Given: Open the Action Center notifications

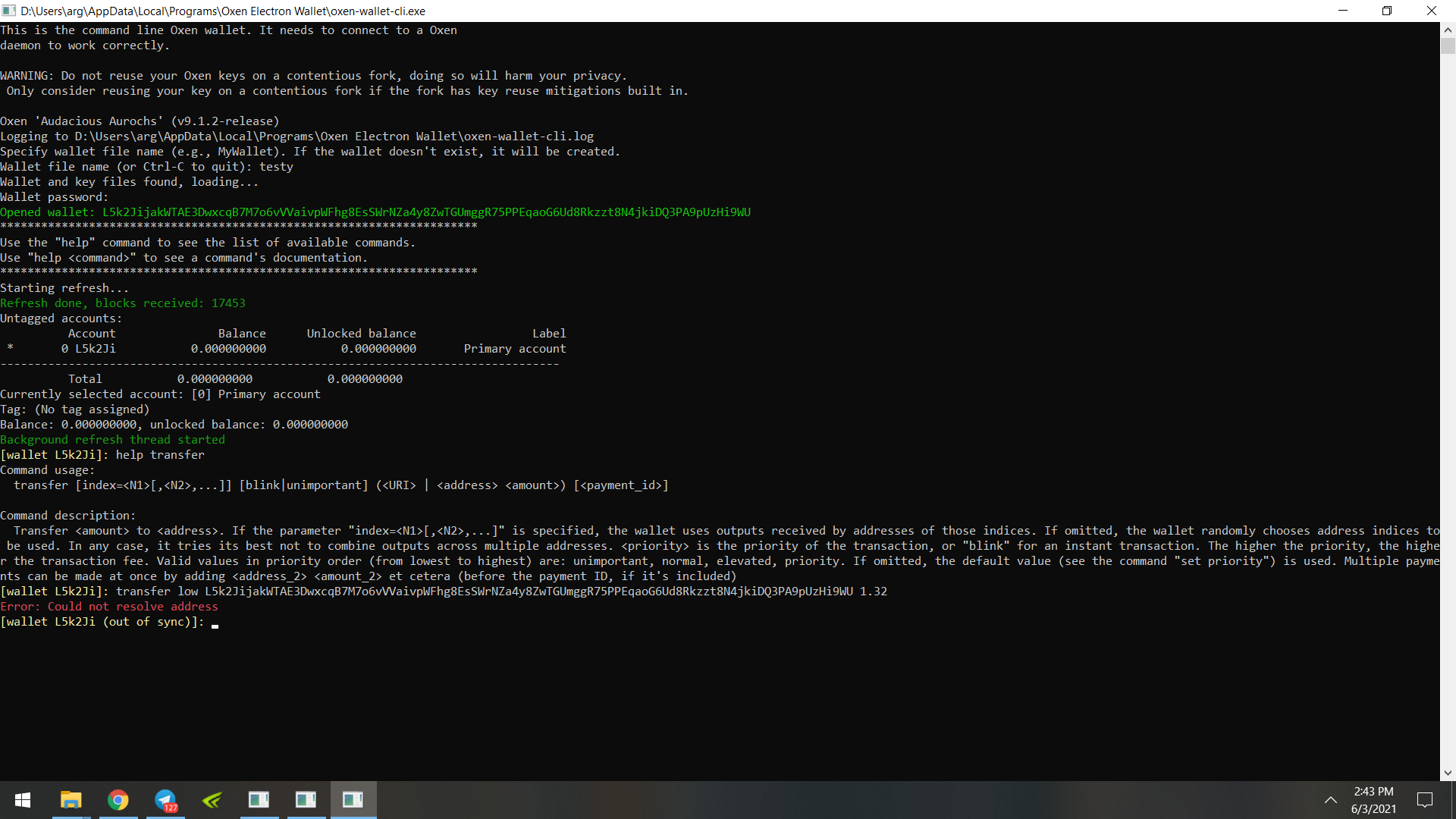Looking at the screenshot, I should (1424, 800).
